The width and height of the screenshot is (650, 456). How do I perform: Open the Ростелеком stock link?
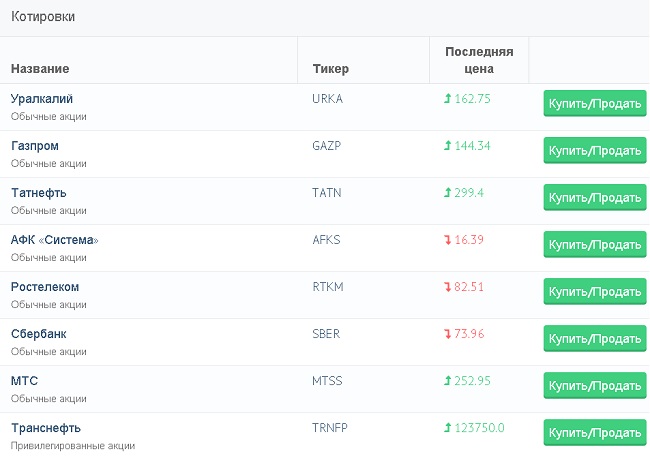click(x=45, y=287)
